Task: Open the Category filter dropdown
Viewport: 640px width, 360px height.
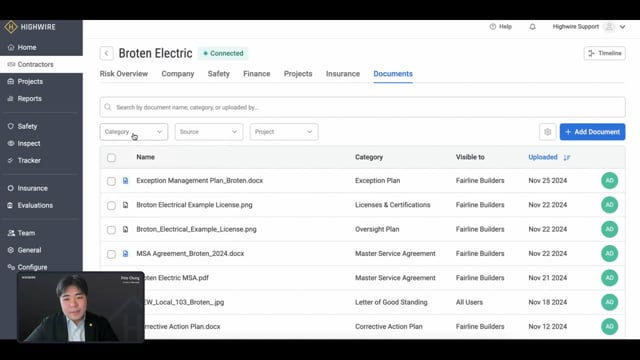Action: pos(134,132)
